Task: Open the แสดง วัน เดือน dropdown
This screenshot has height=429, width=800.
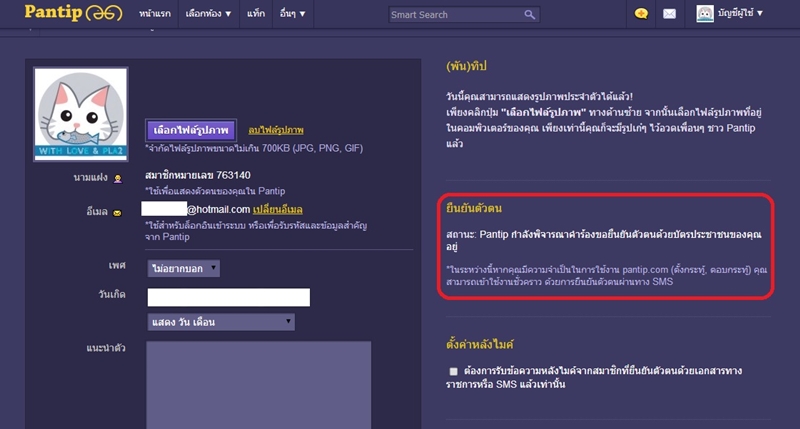Action: coord(221,322)
